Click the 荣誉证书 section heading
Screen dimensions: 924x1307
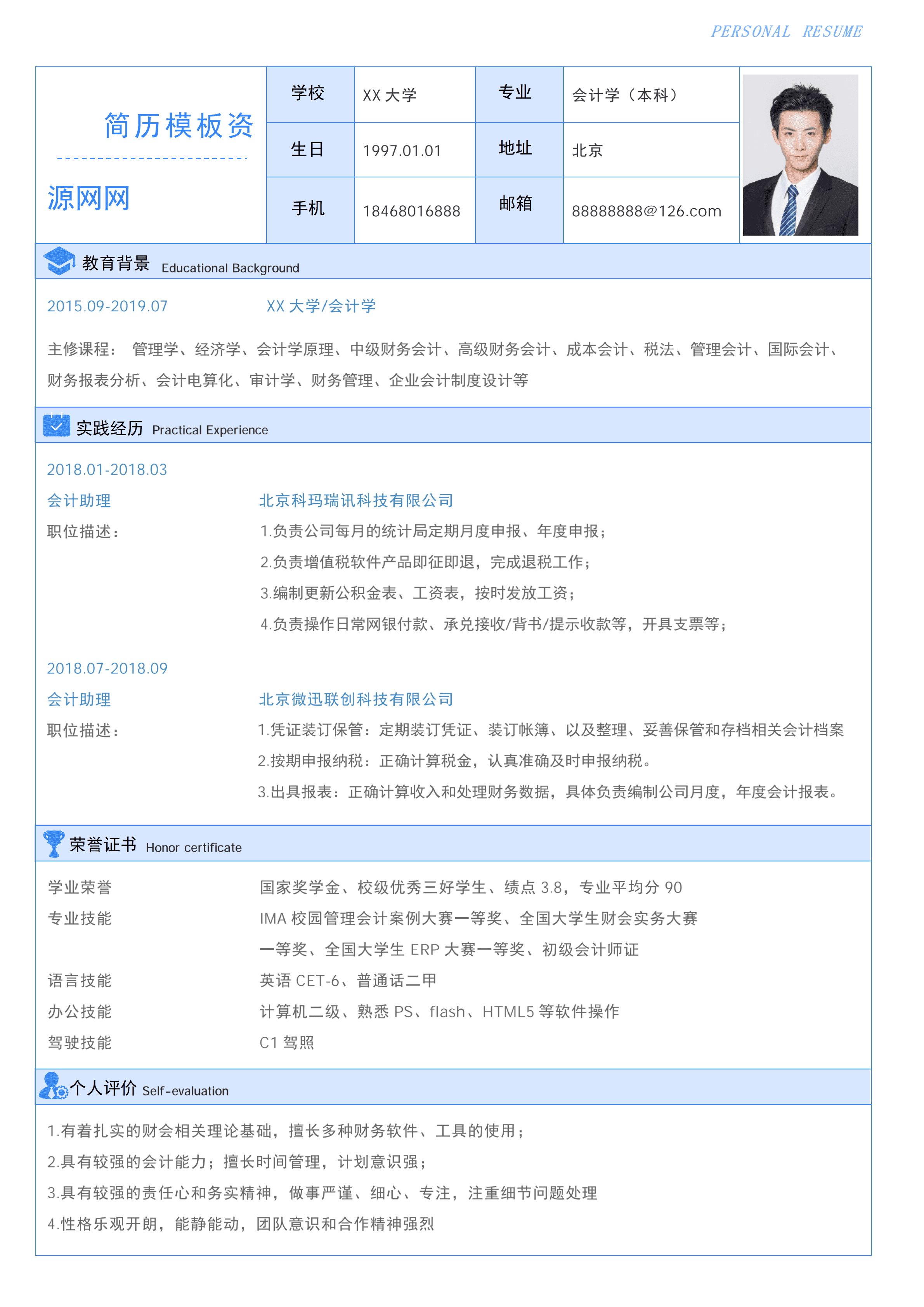tap(103, 845)
